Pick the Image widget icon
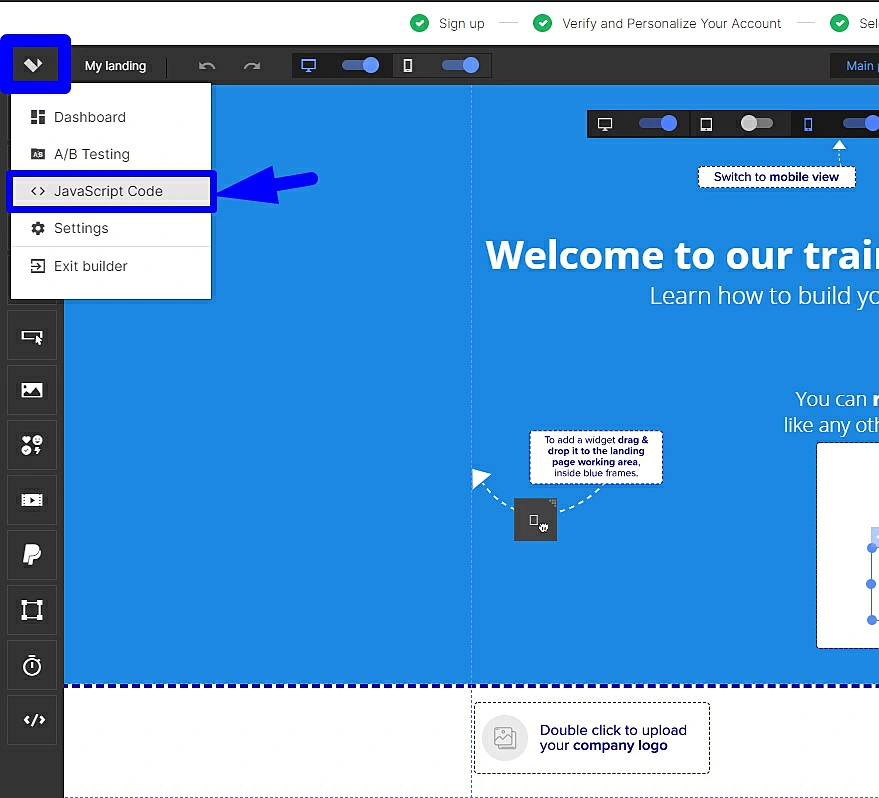This screenshot has height=798, width=879. tap(32, 390)
